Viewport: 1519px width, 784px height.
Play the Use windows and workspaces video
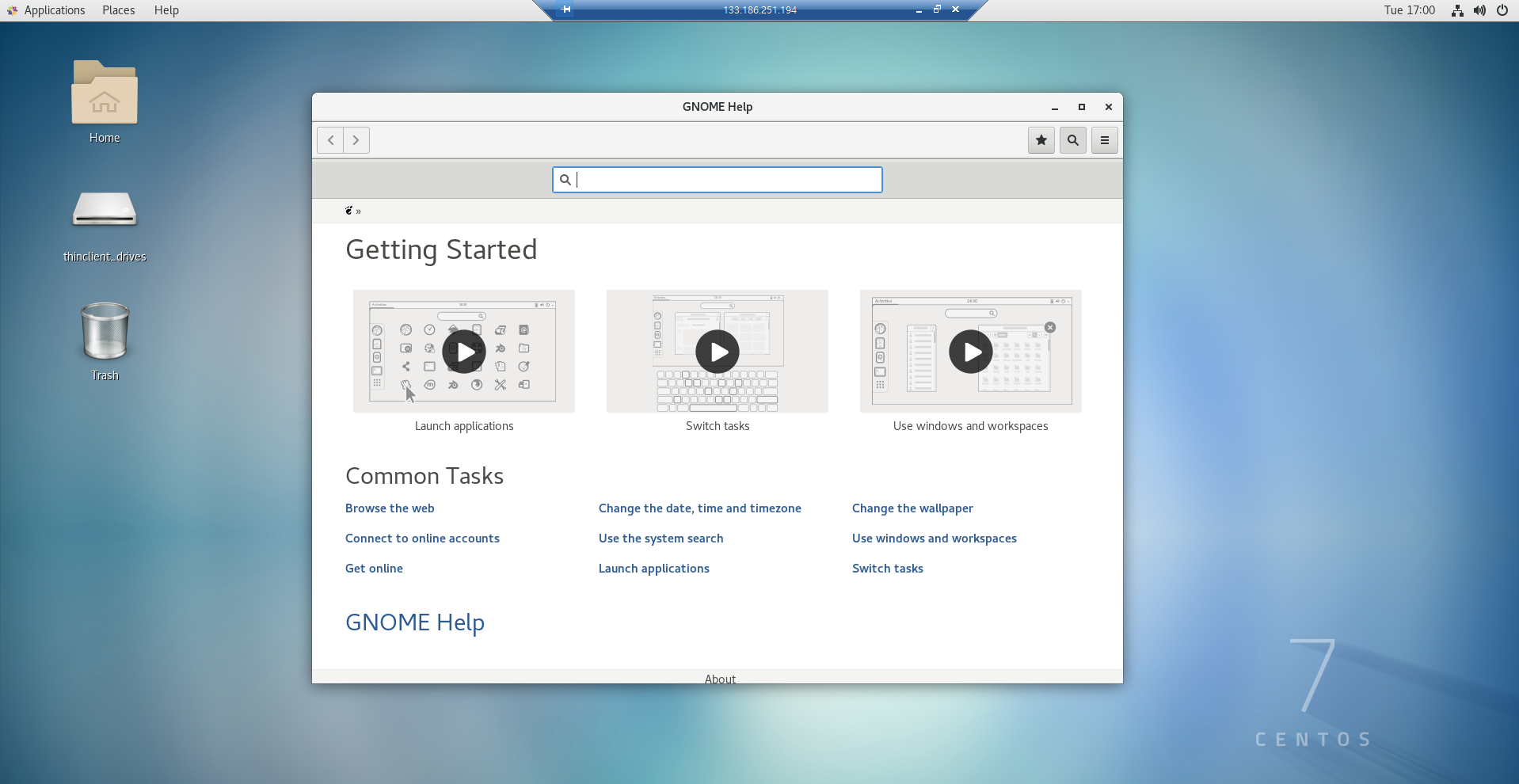point(971,352)
